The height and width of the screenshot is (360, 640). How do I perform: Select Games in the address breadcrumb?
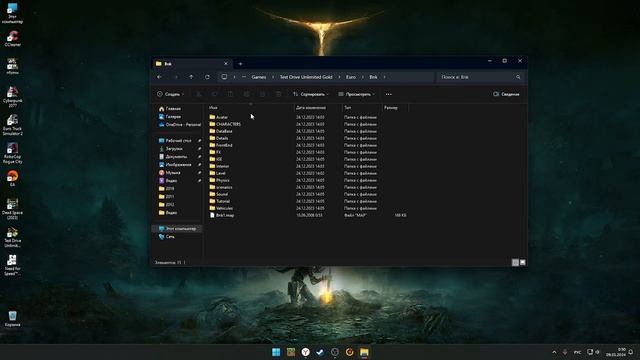point(259,77)
